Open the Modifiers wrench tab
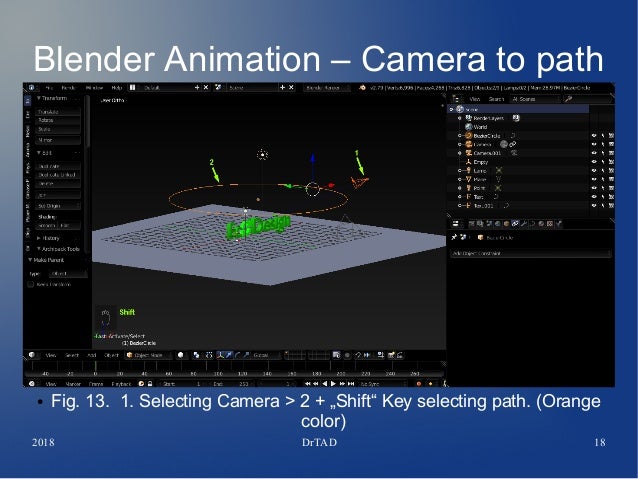The image size is (638, 479). coord(524,223)
